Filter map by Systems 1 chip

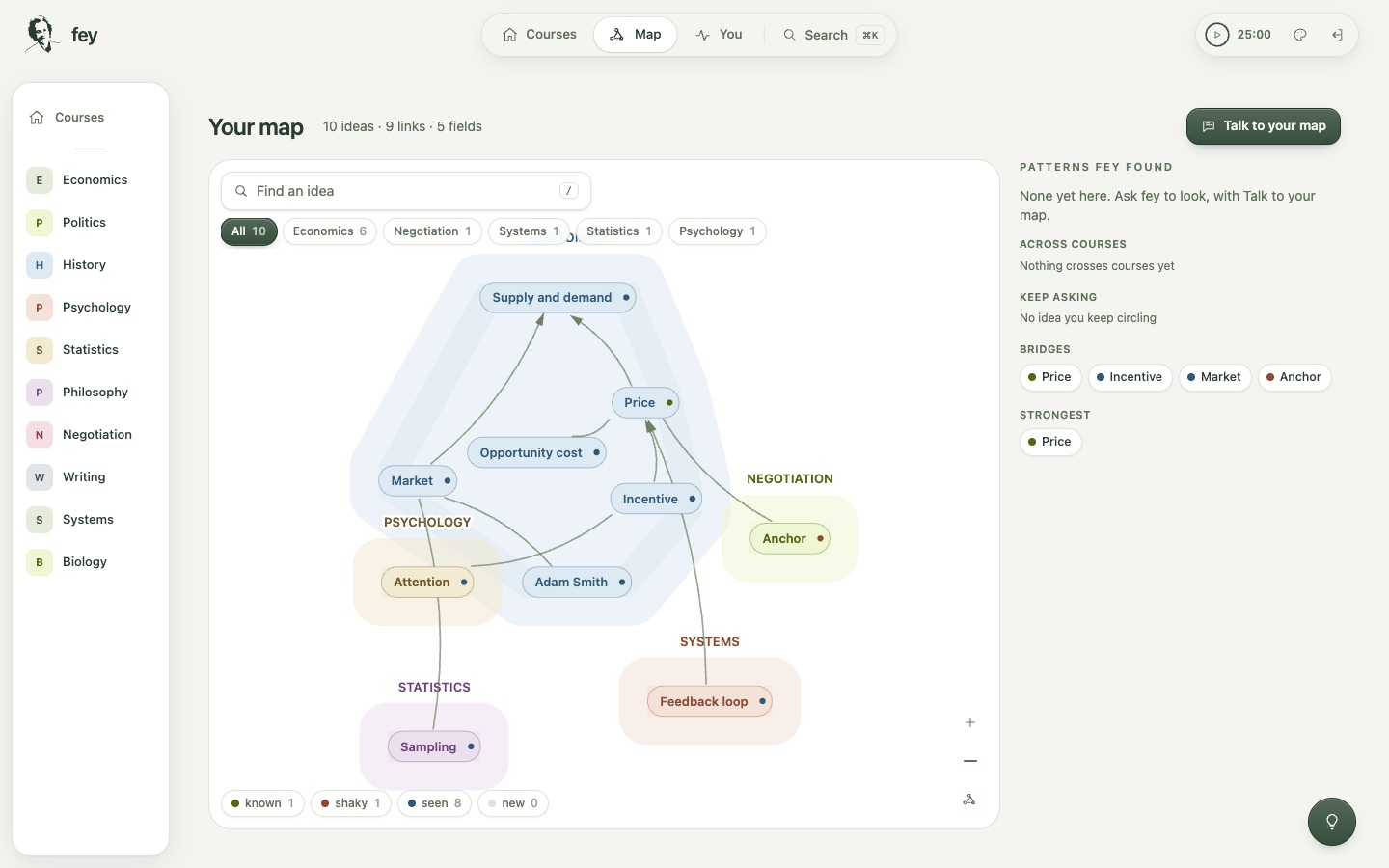point(529,231)
